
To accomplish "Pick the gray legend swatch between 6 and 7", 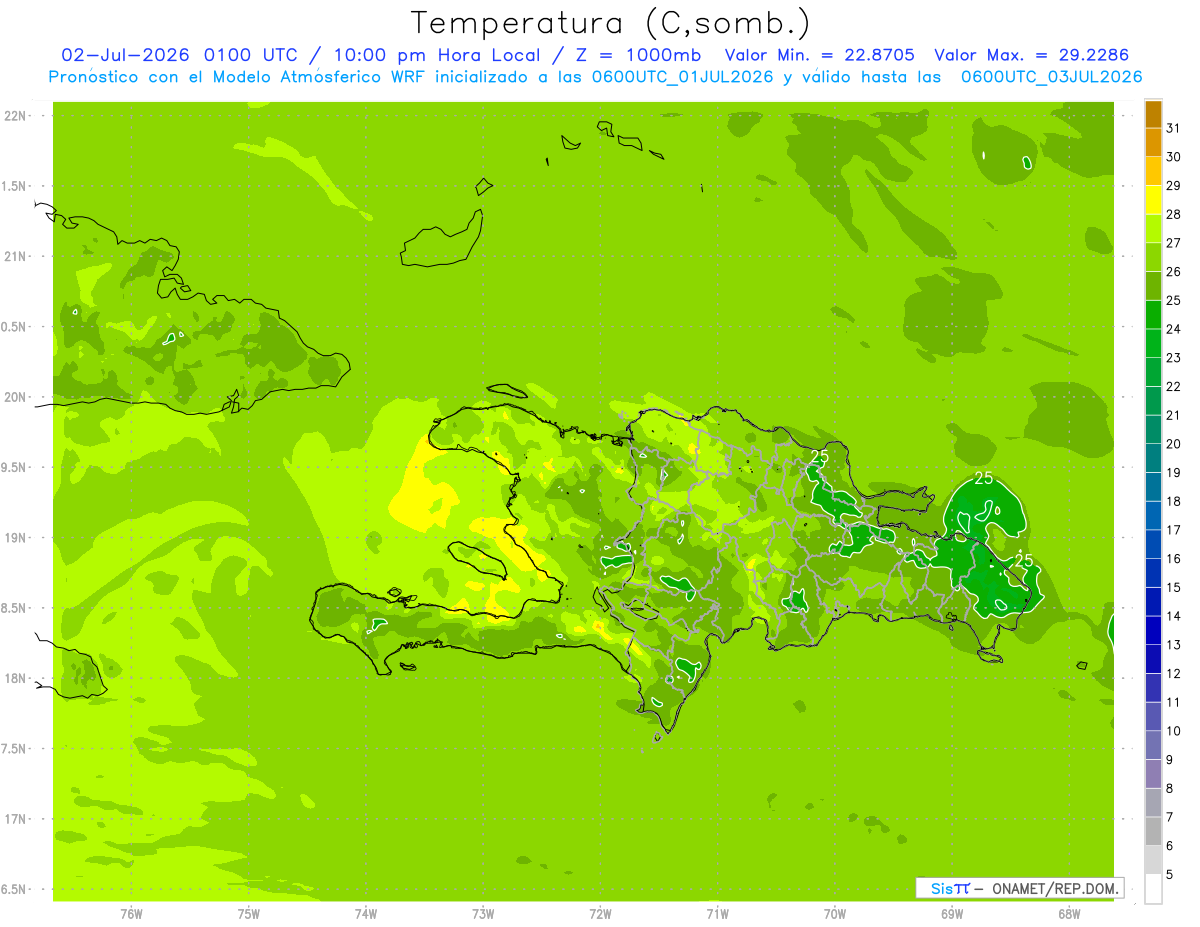I will (x=1153, y=831).
